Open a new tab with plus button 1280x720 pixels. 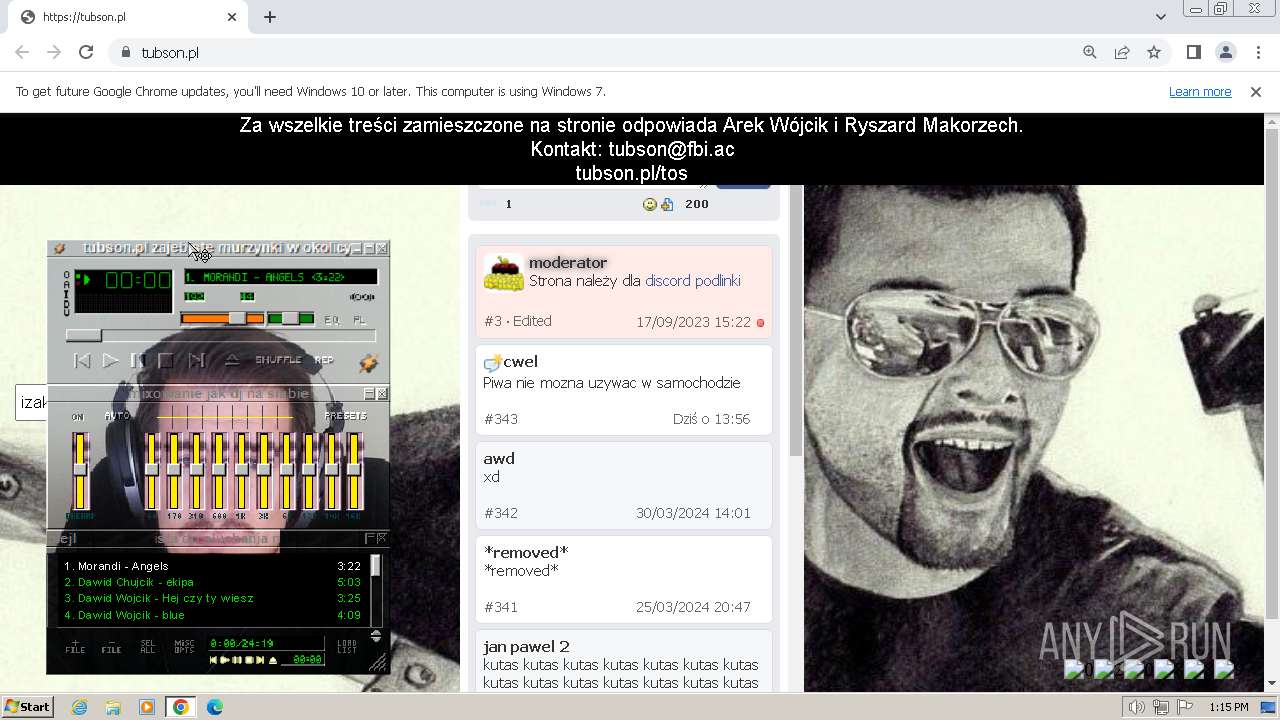pyautogui.click(x=270, y=17)
